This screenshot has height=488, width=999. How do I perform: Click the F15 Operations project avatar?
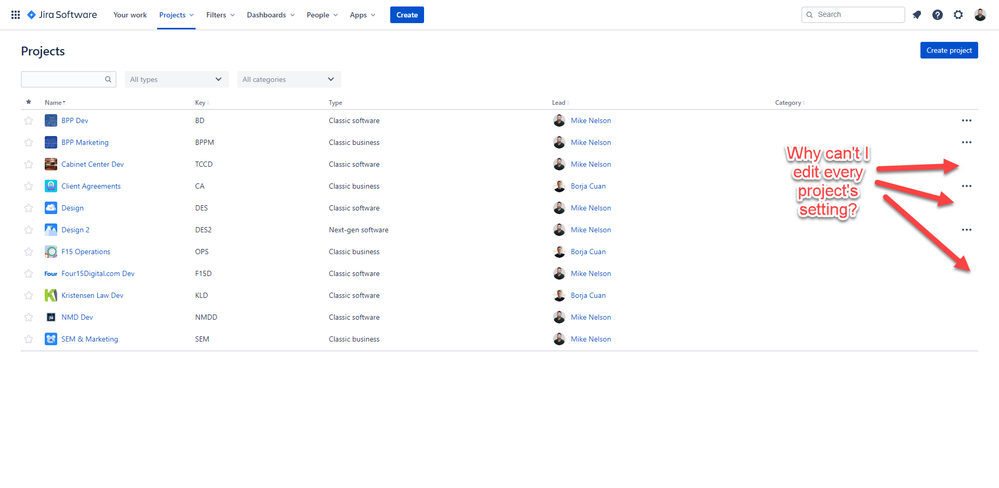pyautogui.click(x=51, y=252)
